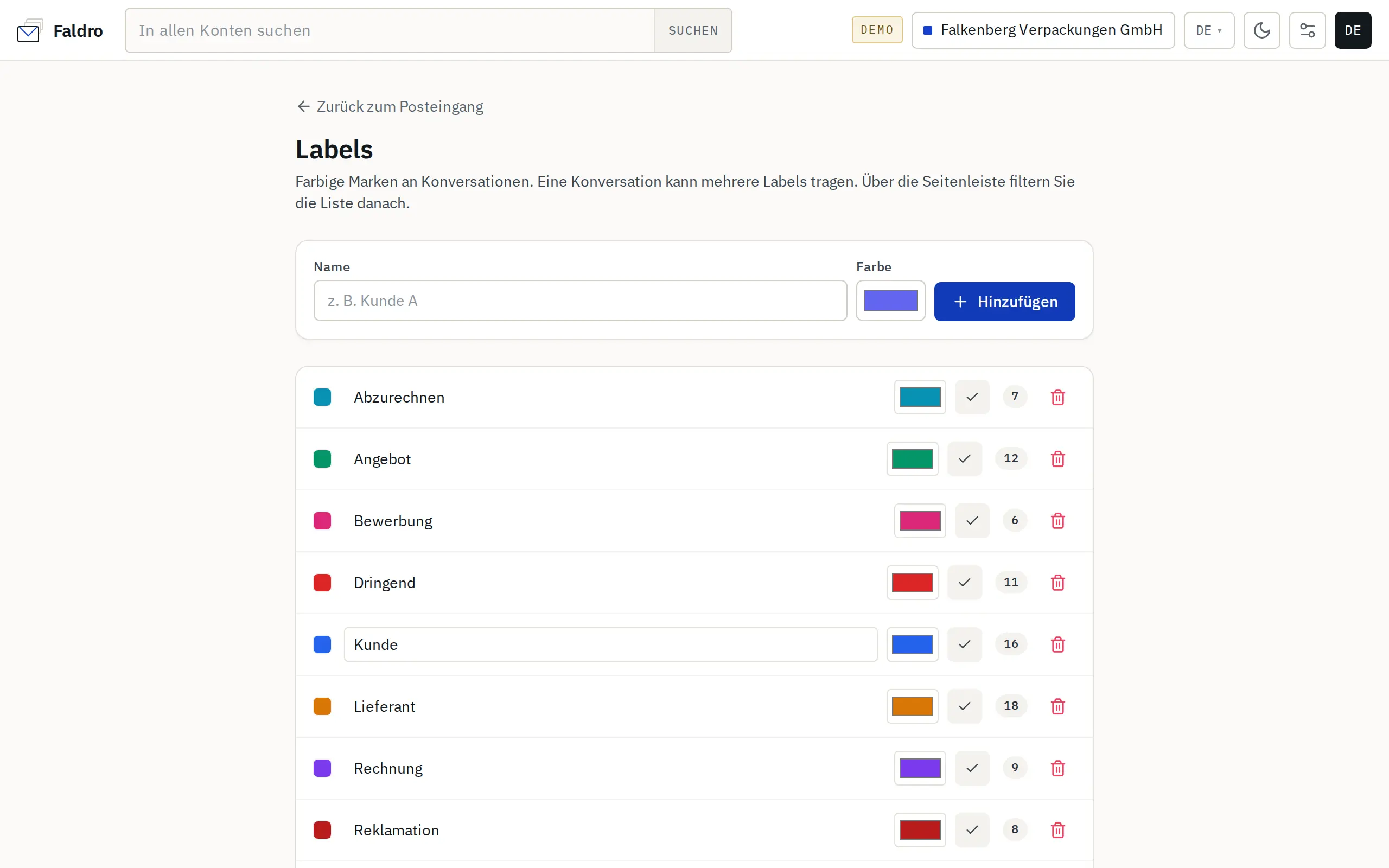Change the Lieferant label color
Viewport: 1389px width, 868px height.
click(x=912, y=706)
